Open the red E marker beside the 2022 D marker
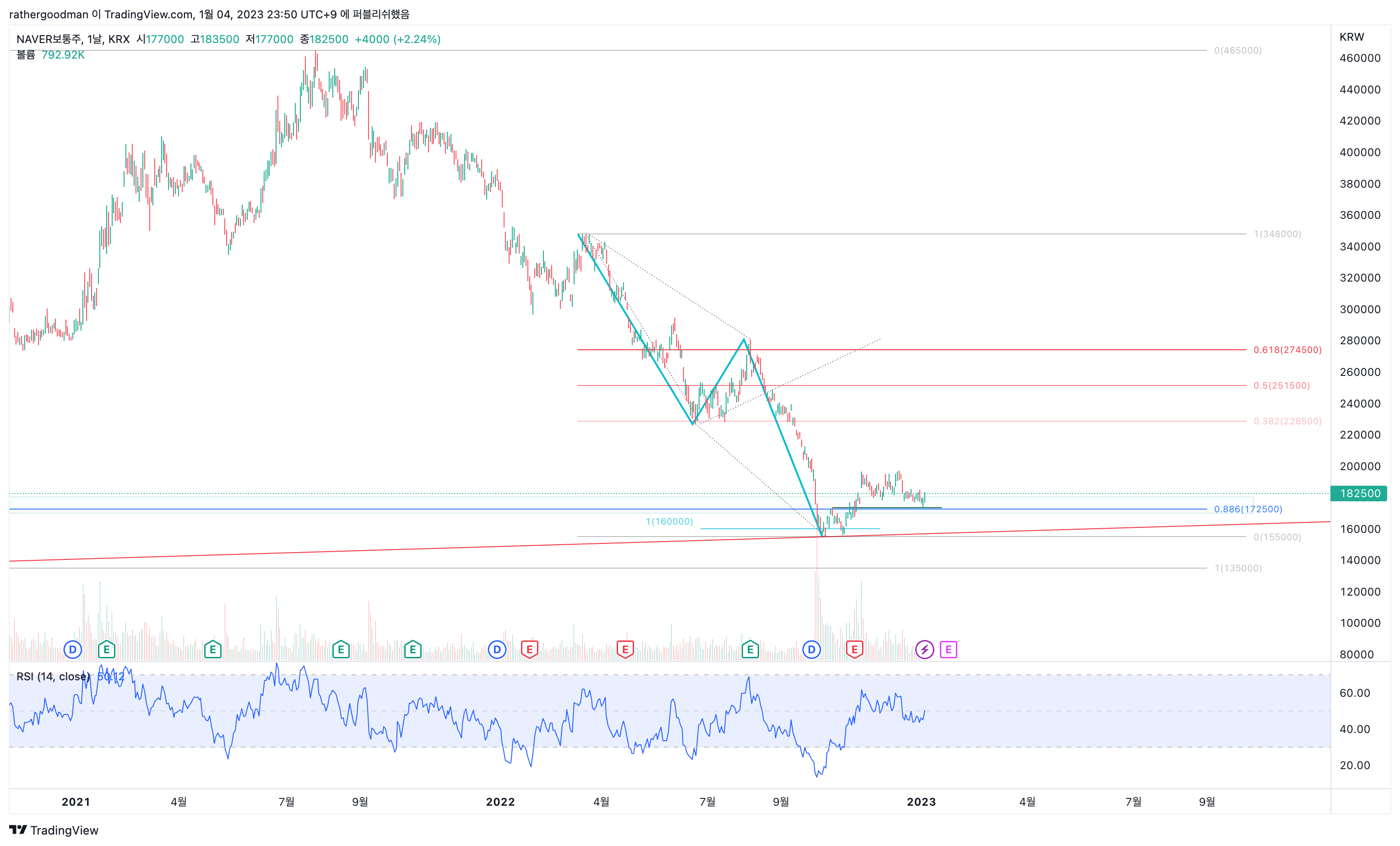The height and width of the screenshot is (846, 1400). [530, 650]
